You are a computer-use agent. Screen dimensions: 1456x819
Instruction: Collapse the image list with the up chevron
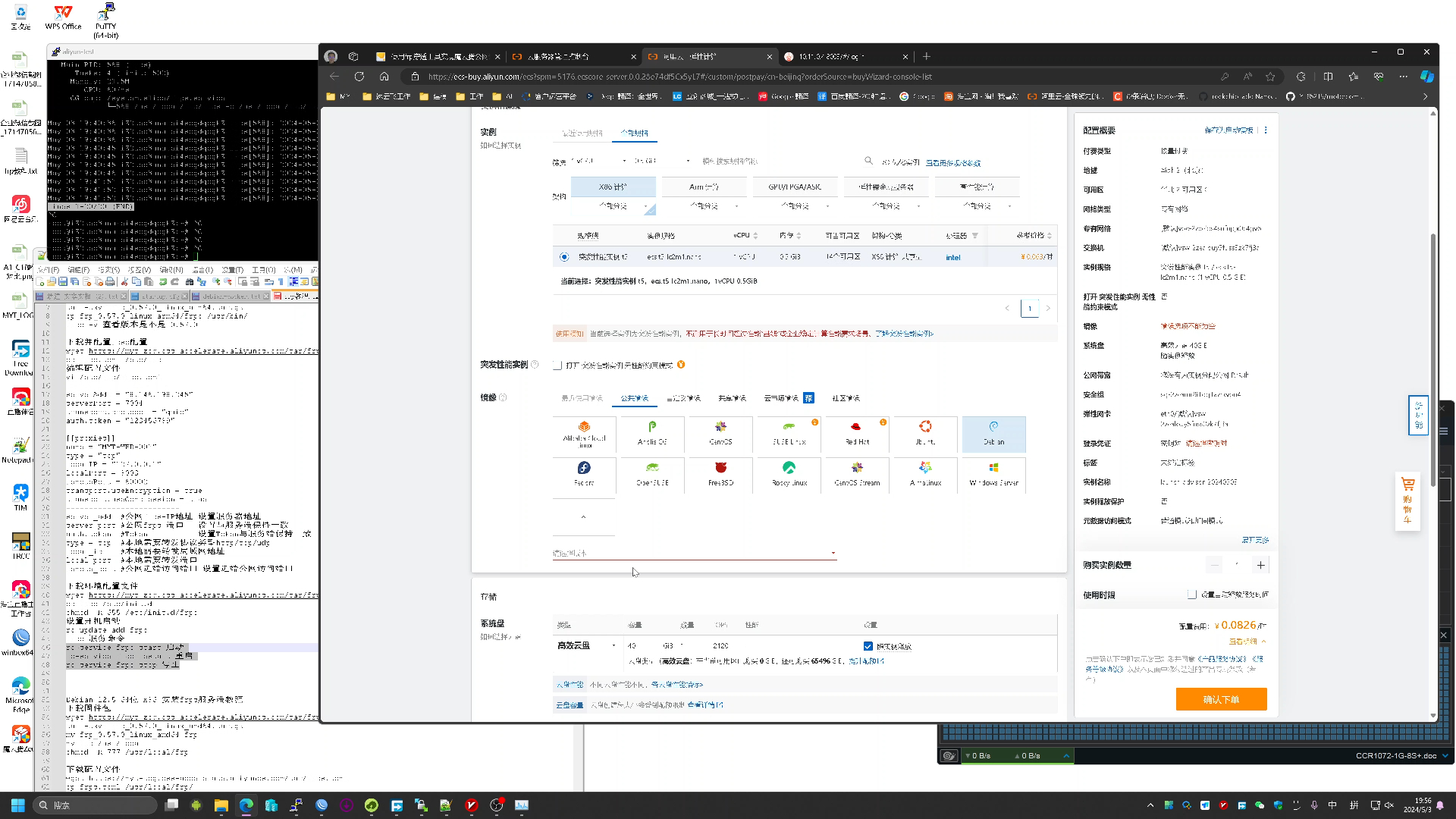pyautogui.click(x=583, y=517)
